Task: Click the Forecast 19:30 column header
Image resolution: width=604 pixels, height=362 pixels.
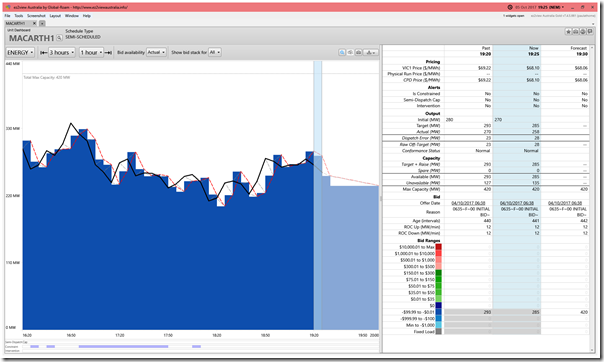Action: pos(565,51)
